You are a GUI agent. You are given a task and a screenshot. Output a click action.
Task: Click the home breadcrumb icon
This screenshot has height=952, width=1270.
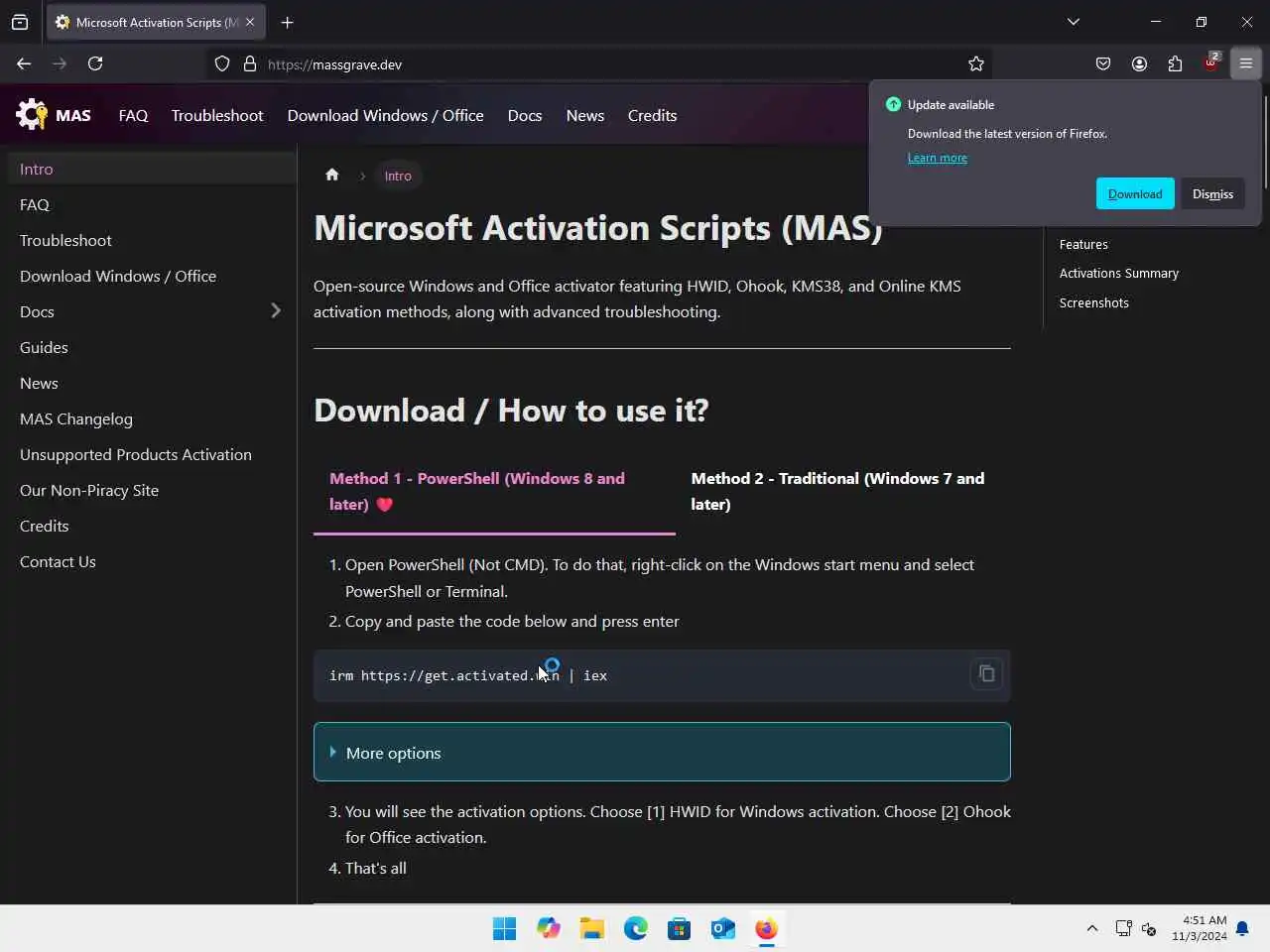click(x=332, y=176)
